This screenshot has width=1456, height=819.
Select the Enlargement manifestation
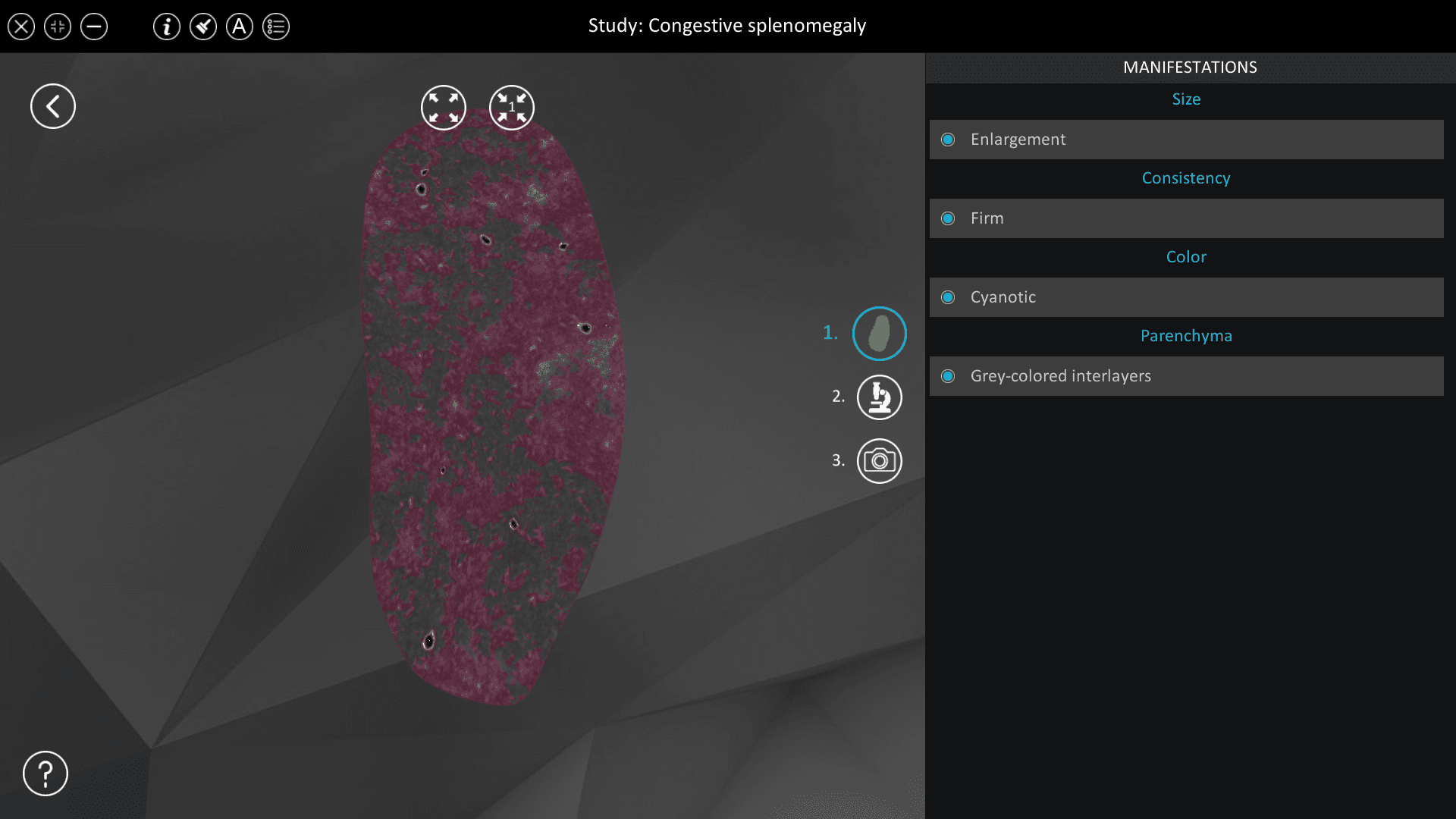[1187, 140]
